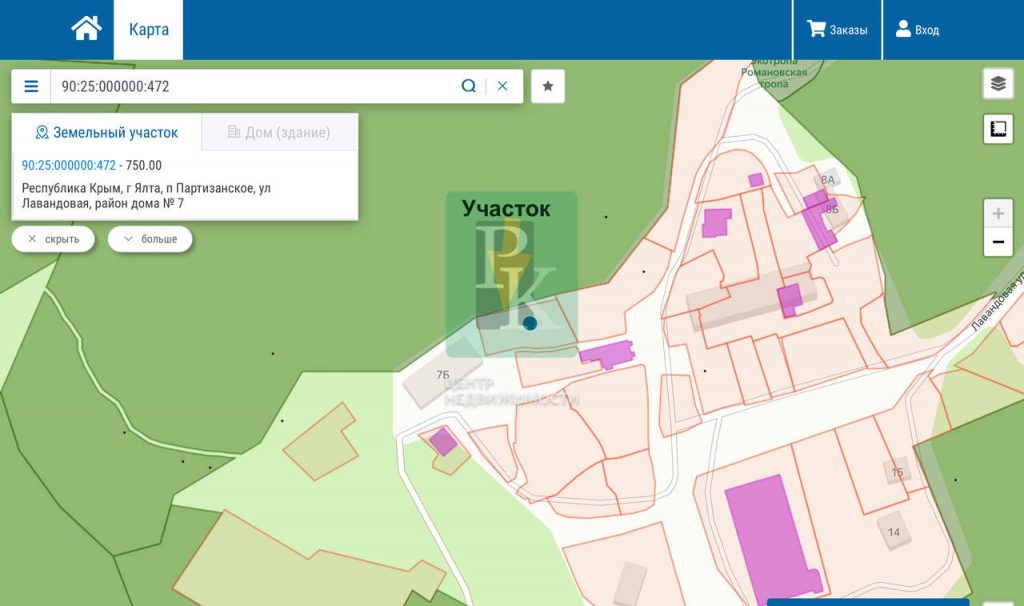
Task: Click the magnifier search icon
Action: click(x=468, y=86)
